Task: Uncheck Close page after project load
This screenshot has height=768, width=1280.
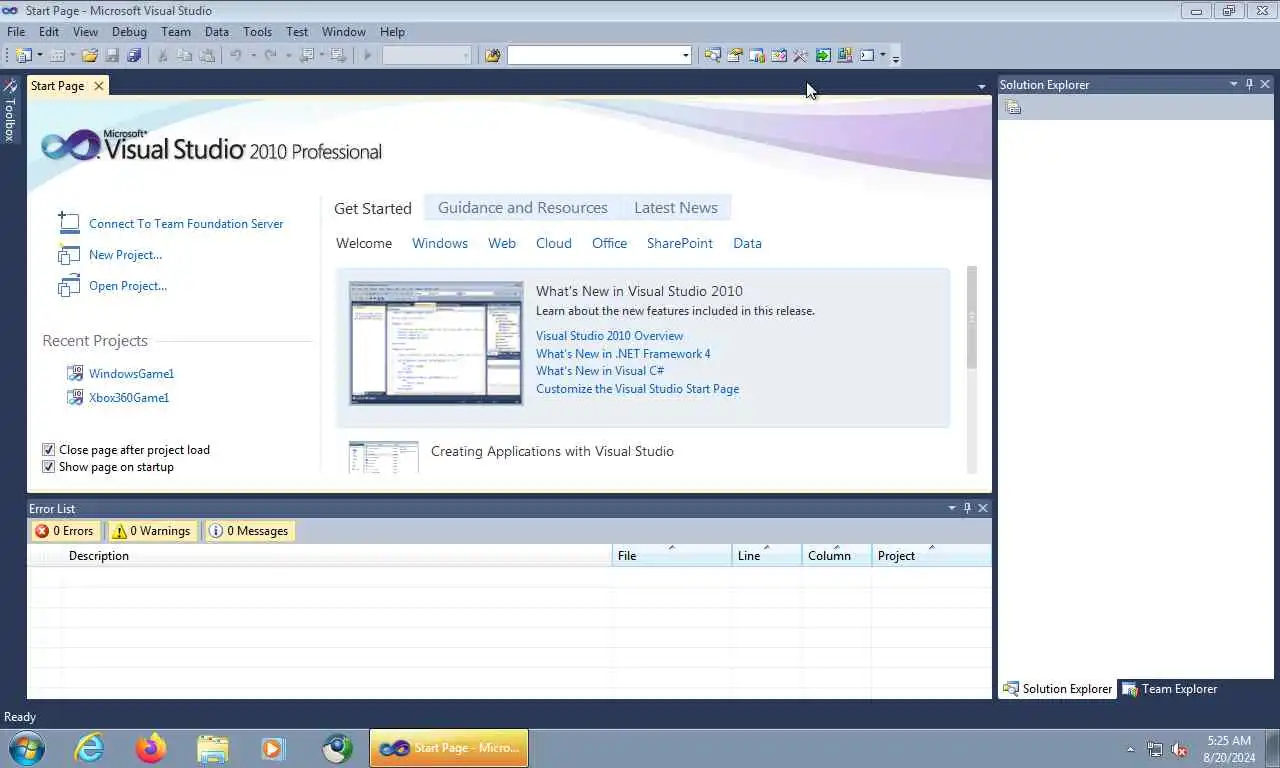Action: point(48,450)
